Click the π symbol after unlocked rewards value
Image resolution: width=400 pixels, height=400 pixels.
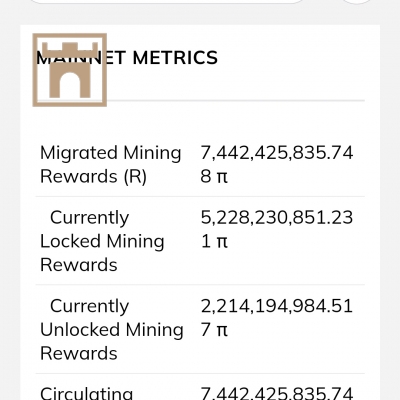click(x=222, y=330)
